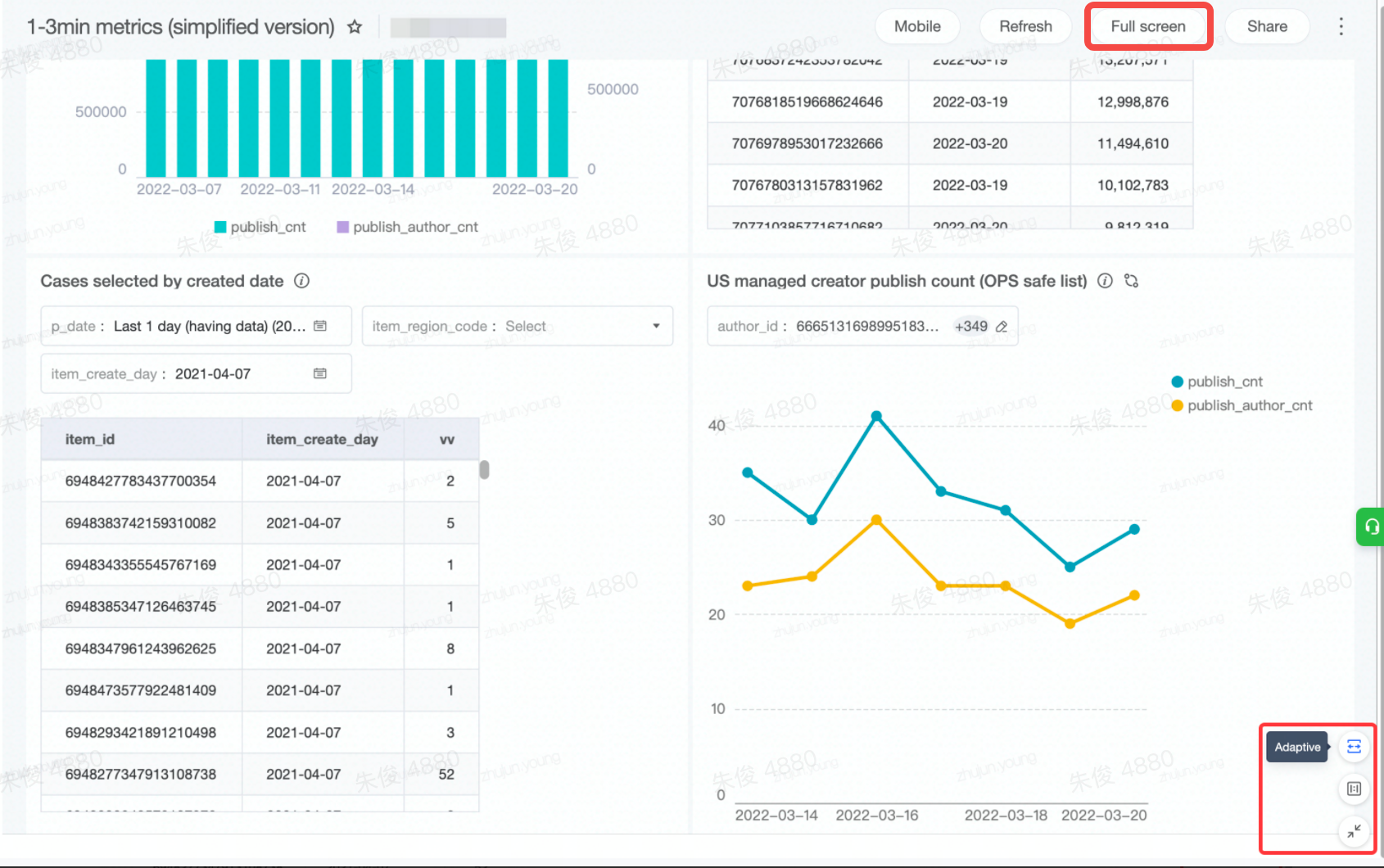Screen dimensions: 1384x868
Task: Select item_id 6948385347126463745
Action: coord(141,607)
